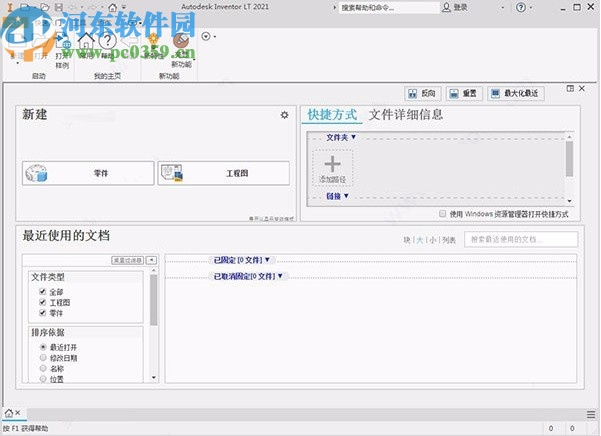Click the shortcuts panel vertical scrollbar thumb
Image resolution: width=601 pixels, height=436 pixels.
570,159
